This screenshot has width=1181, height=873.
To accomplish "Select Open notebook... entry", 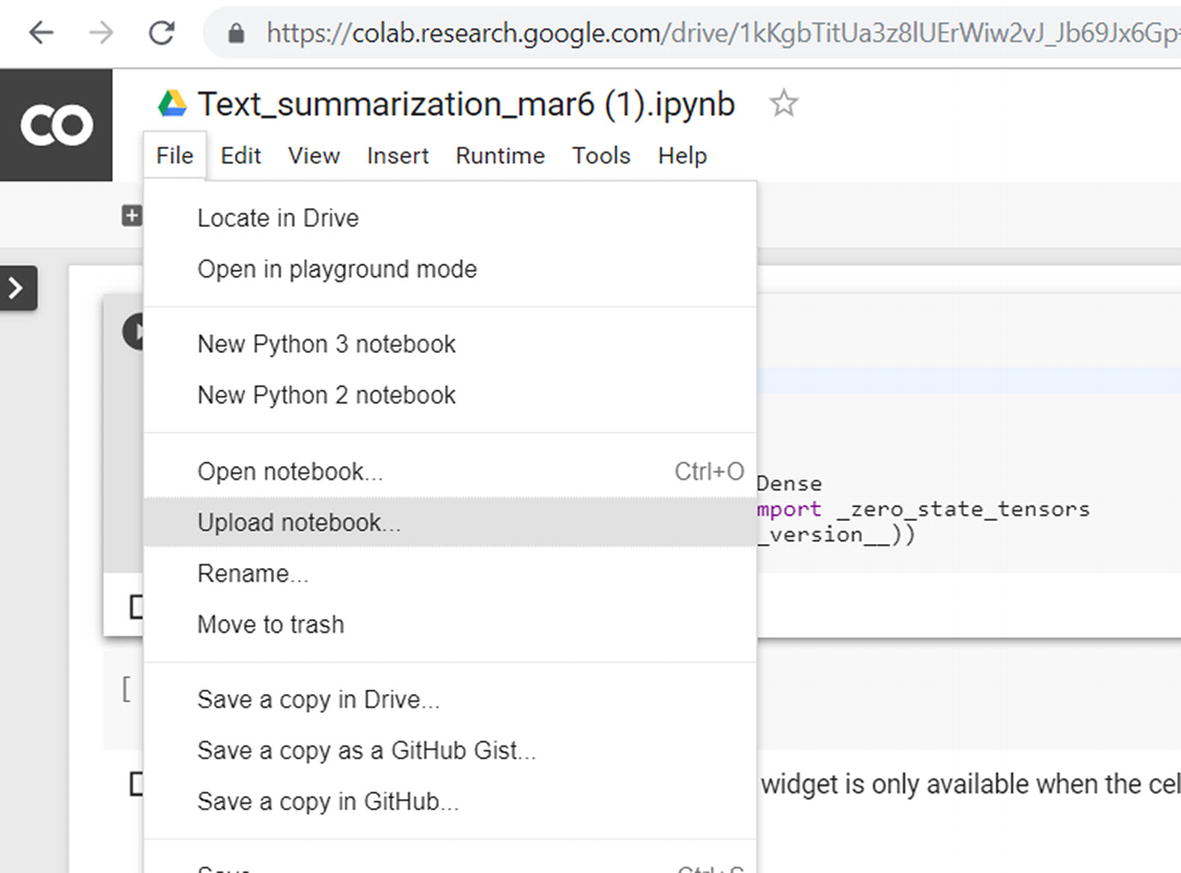I will 450,472.
